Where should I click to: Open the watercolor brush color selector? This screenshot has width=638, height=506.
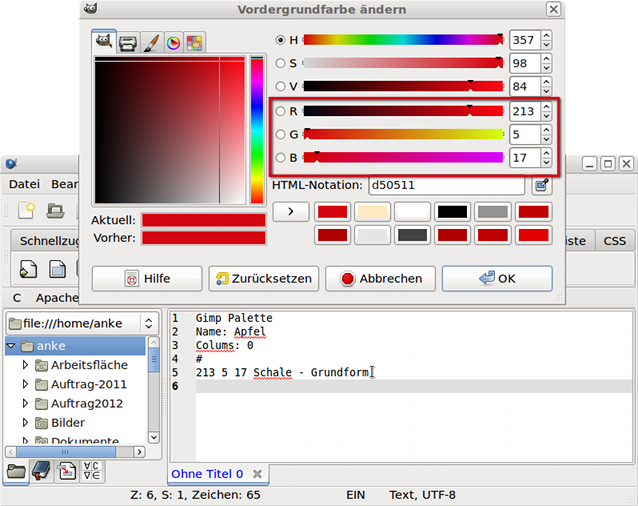(x=150, y=43)
